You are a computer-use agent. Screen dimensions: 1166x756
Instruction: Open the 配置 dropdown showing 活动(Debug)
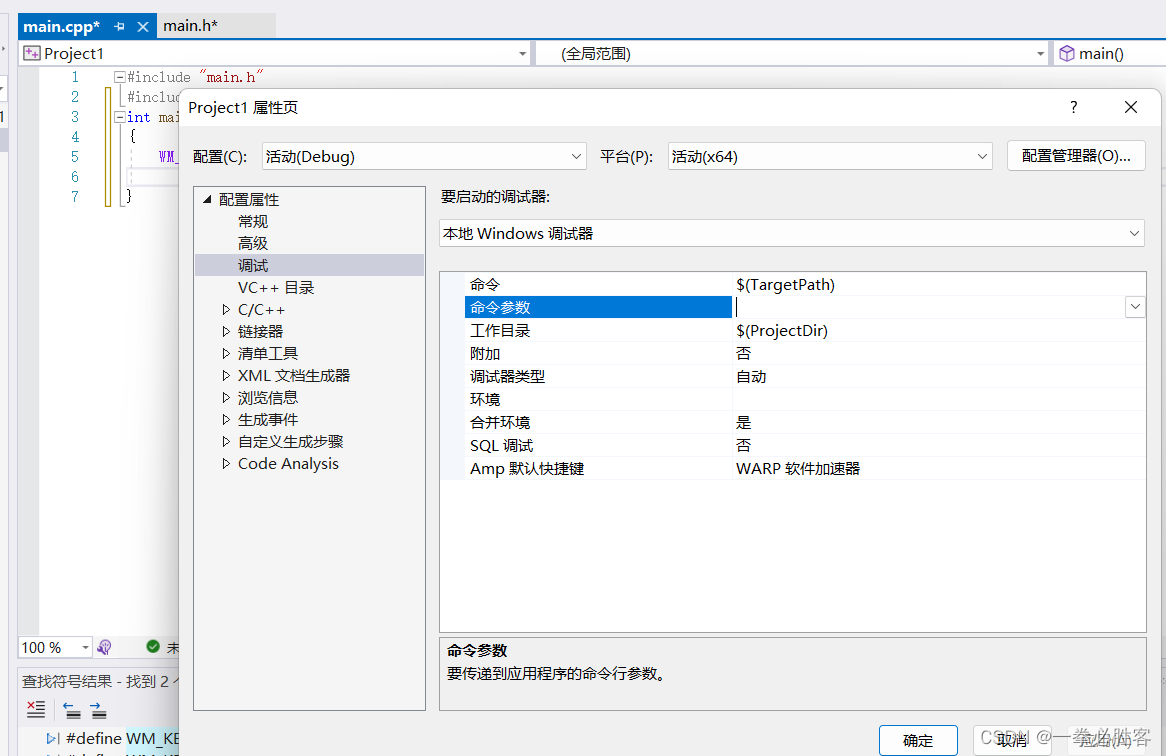pyautogui.click(x=575, y=156)
